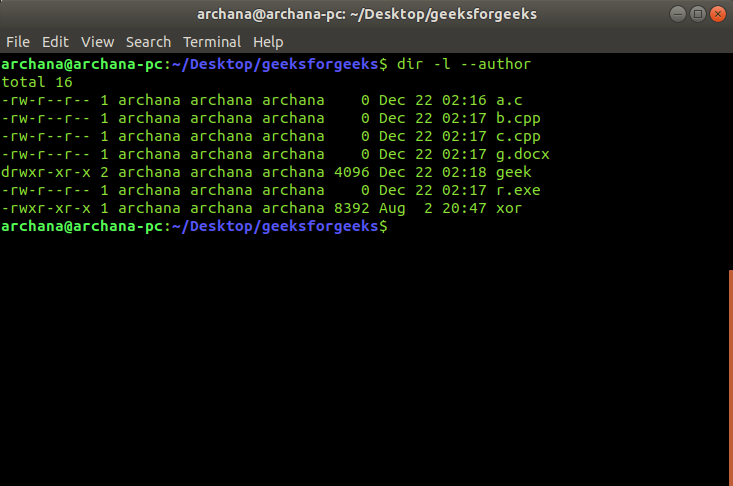
Task: Click the last prompt line at the bottom
Action: (194, 226)
